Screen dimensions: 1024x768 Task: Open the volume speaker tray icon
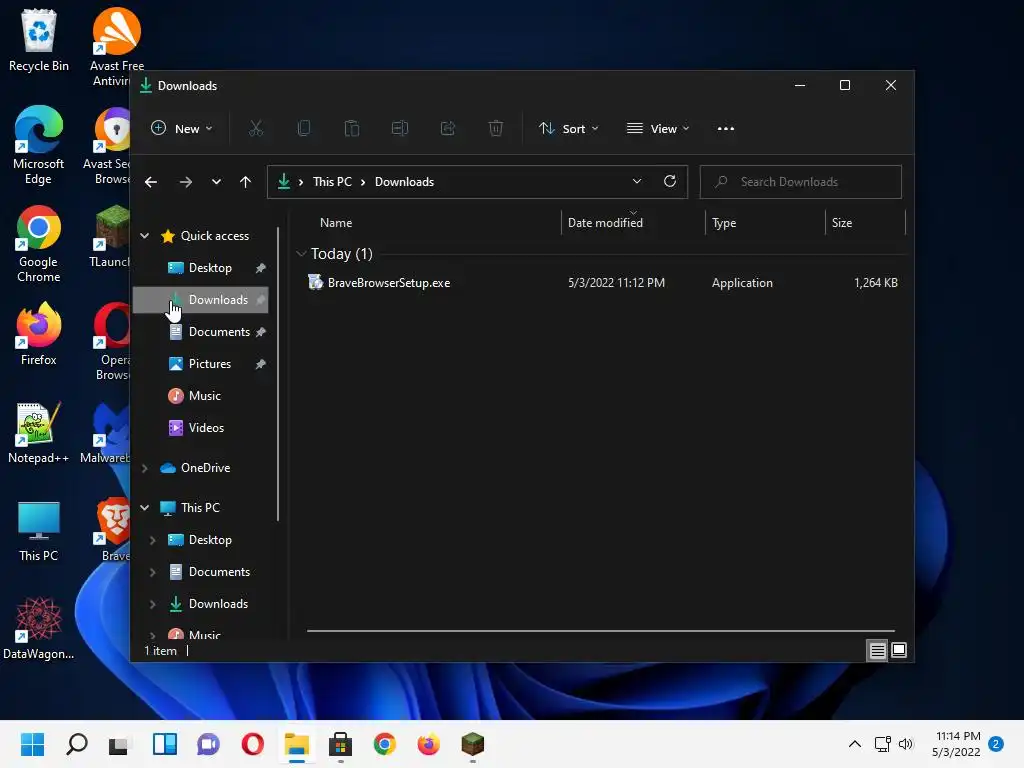point(906,744)
